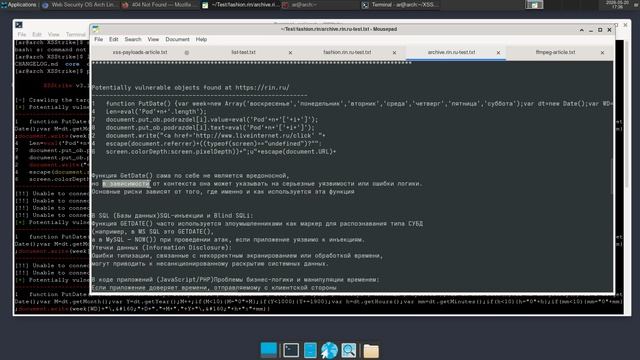Click the line starting 'Функция GetDate() сама'
This screenshot has height=360, width=640.
point(190,176)
